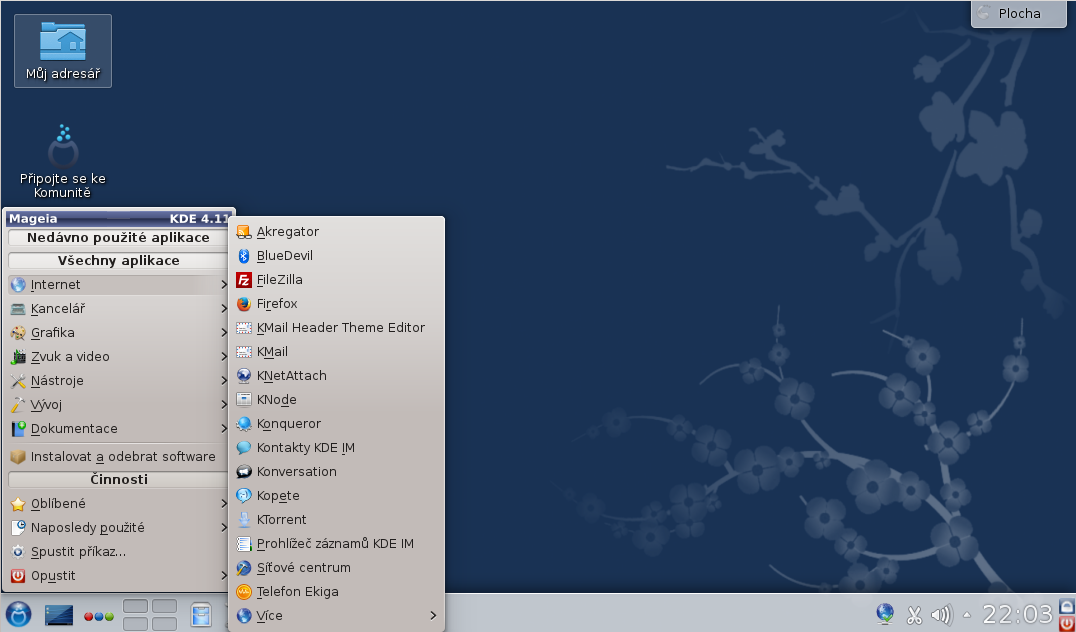Select the Připojte se ke Komunitě desktop icon
The height and width of the screenshot is (632, 1076).
(63, 162)
